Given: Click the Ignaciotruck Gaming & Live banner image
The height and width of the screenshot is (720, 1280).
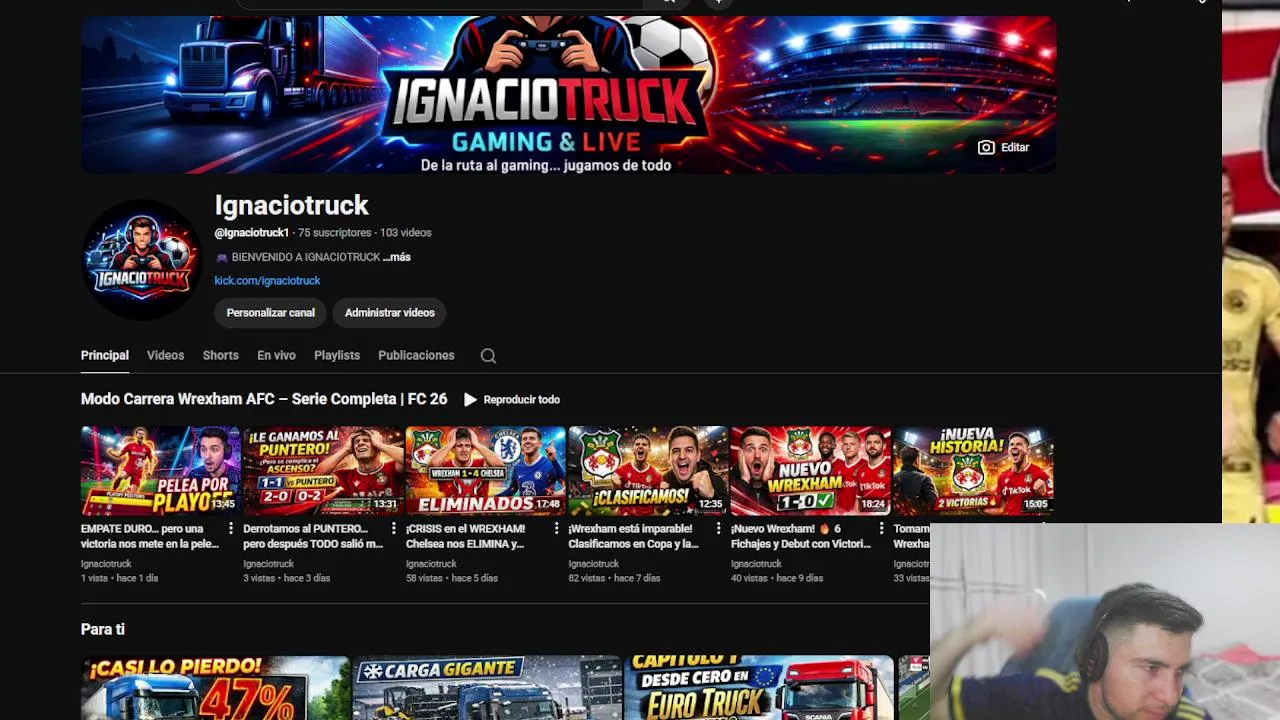Looking at the screenshot, I should tap(568, 95).
